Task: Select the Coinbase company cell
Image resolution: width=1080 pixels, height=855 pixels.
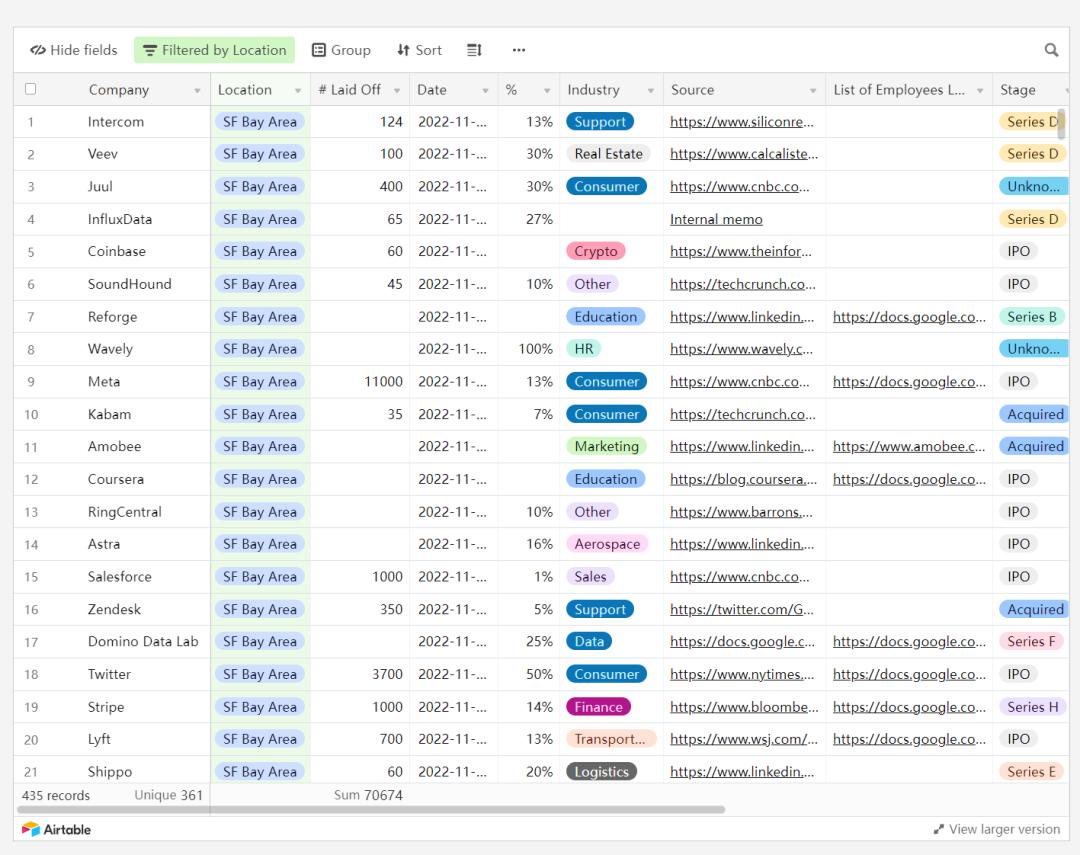Action: (116, 251)
